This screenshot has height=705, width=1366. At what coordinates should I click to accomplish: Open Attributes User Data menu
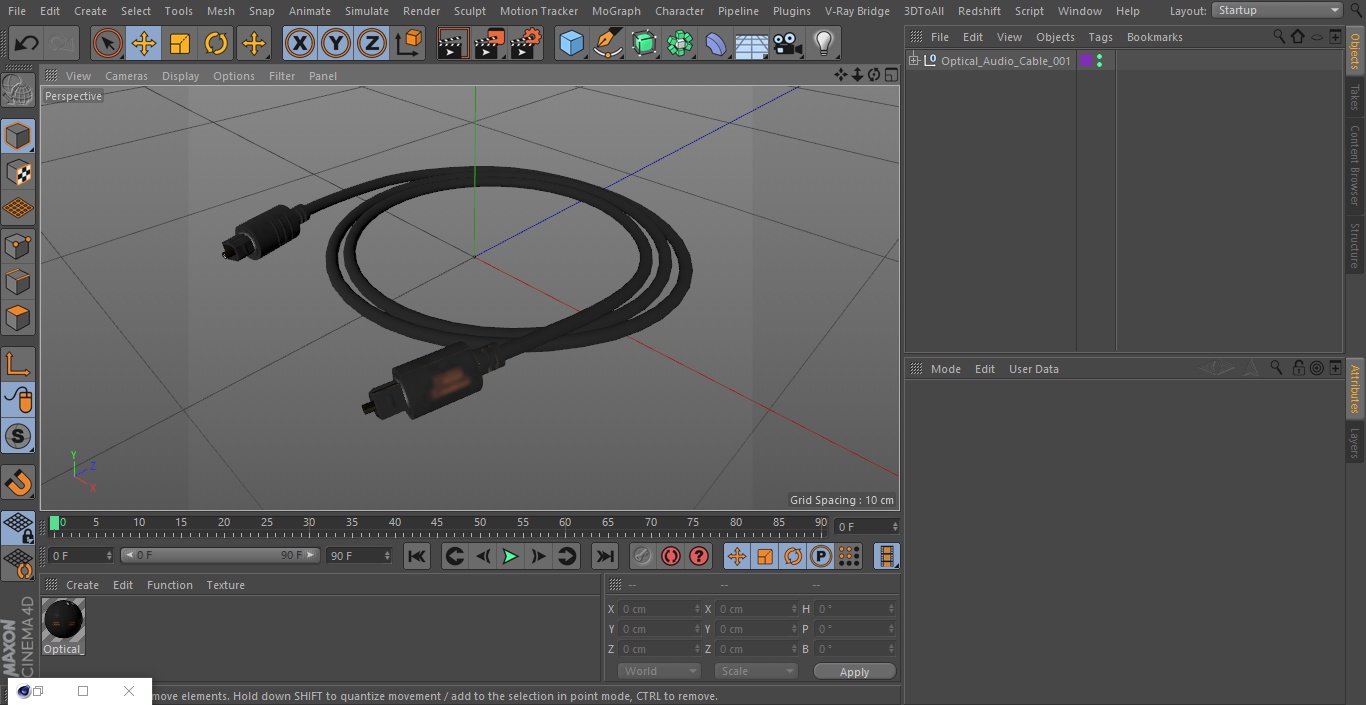1033,369
